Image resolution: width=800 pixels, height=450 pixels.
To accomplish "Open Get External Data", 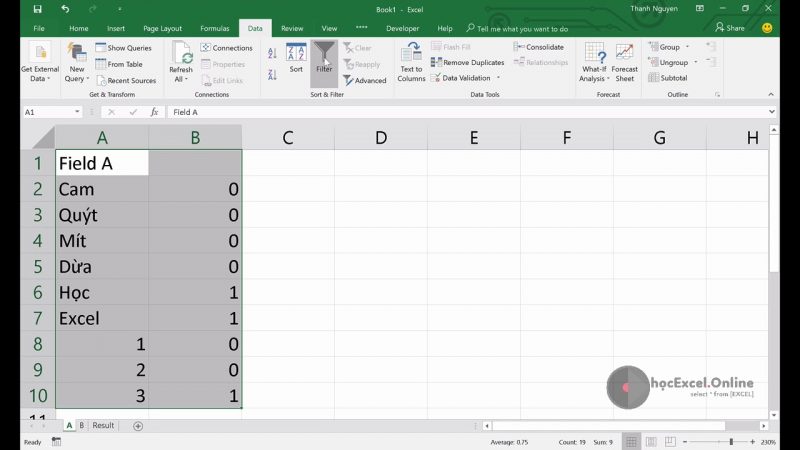I will pos(40,62).
